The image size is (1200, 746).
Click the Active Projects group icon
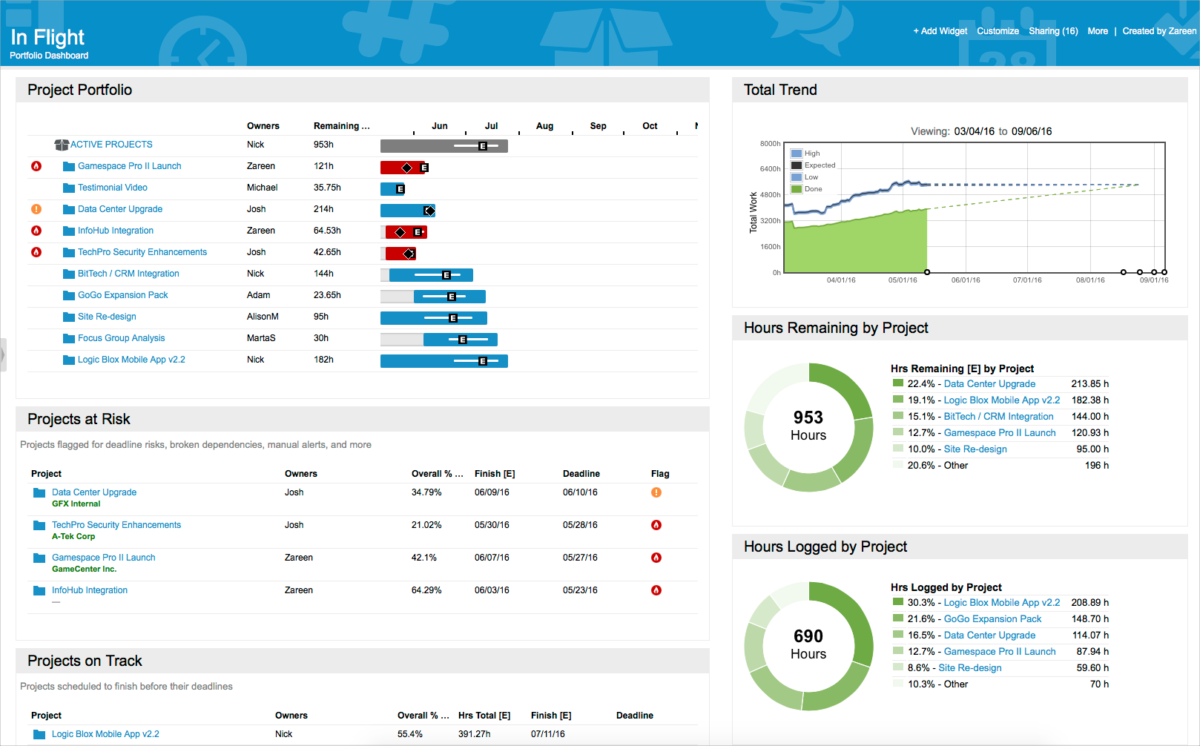(61, 144)
